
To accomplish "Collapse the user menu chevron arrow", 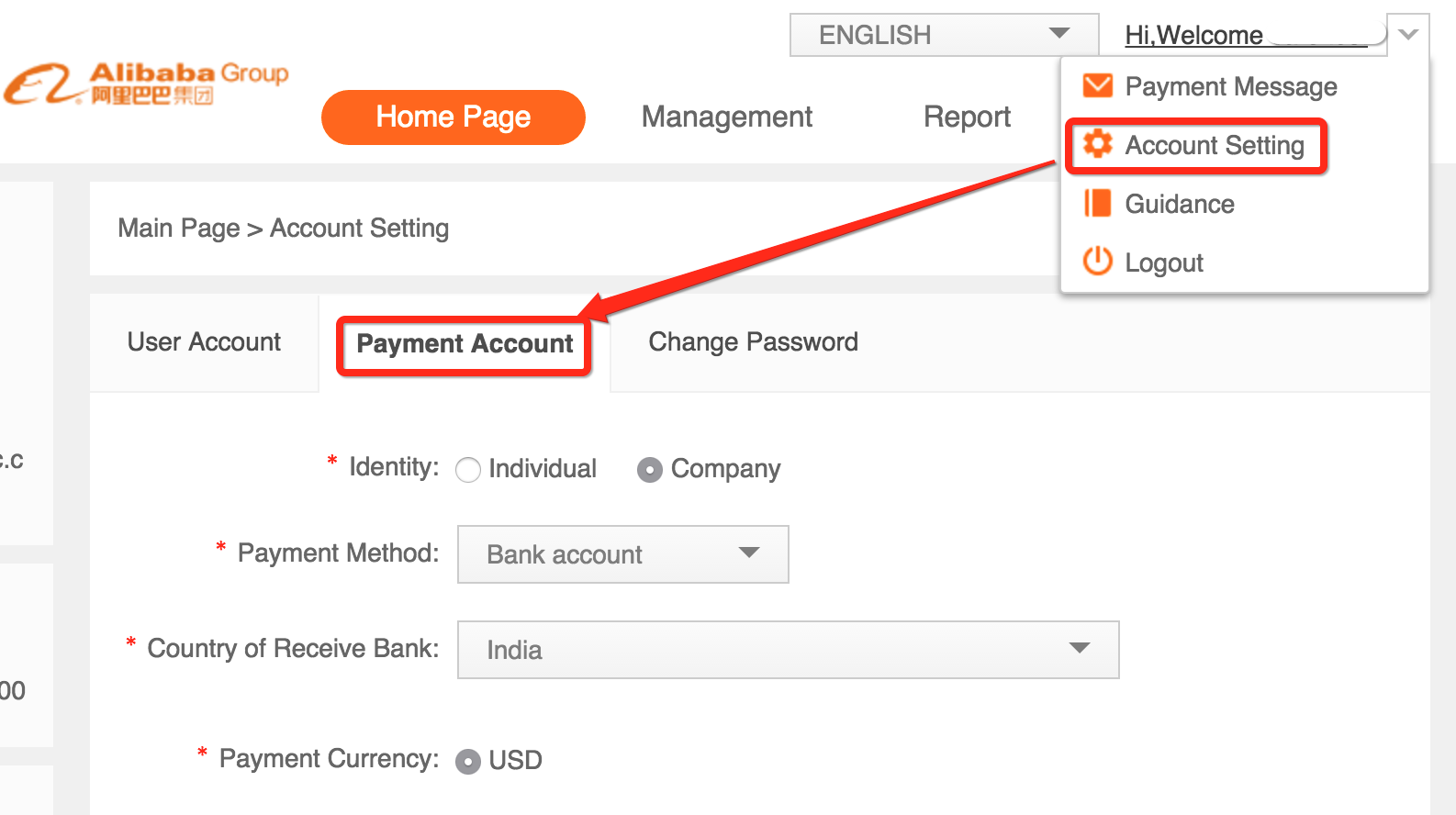I will pyautogui.click(x=1408, y=35).
